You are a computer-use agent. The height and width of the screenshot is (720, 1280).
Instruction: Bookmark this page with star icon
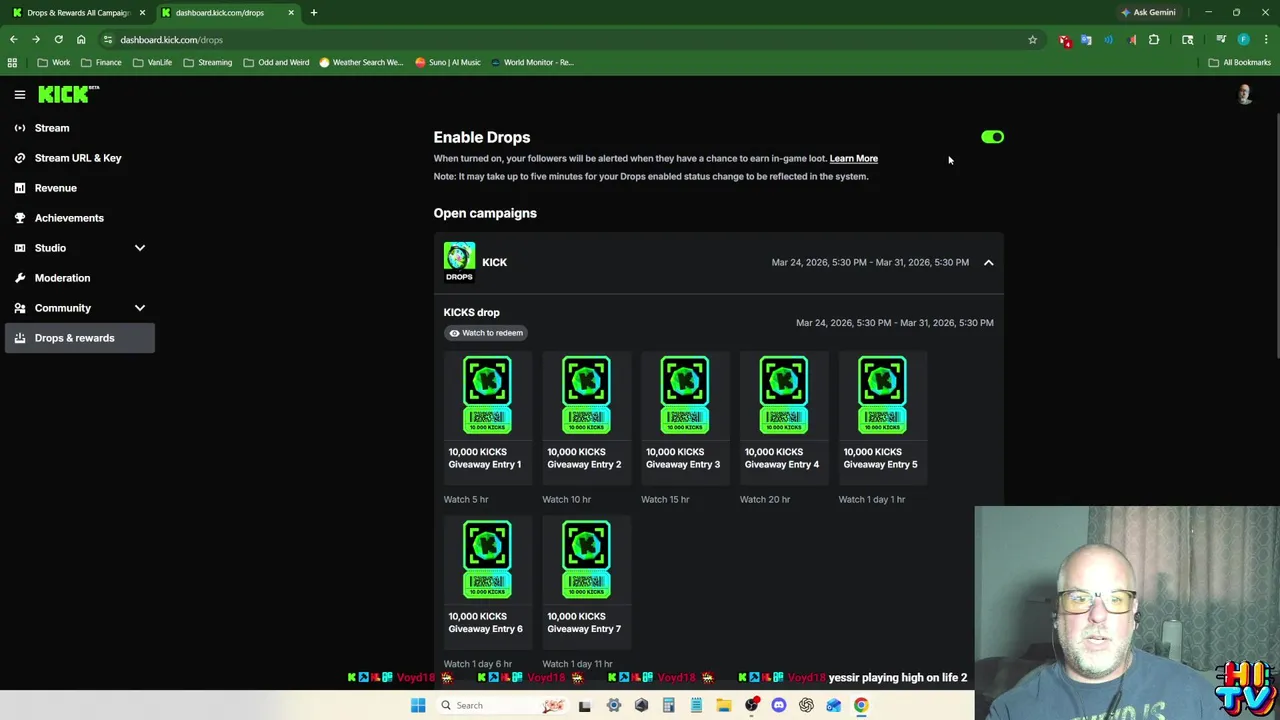pyautogui.click(x=1032, y=40)
